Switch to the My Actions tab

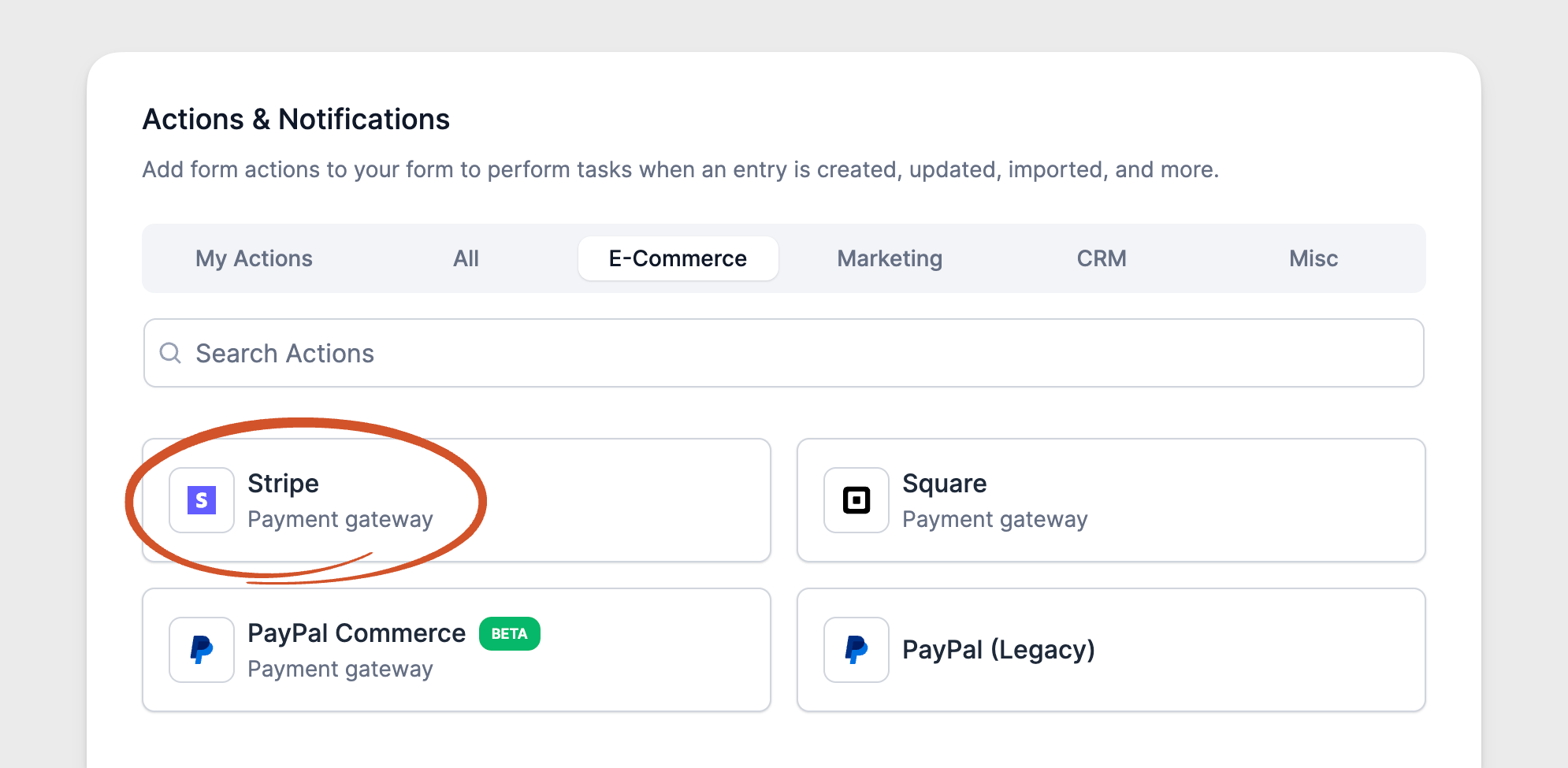[254, 258]
